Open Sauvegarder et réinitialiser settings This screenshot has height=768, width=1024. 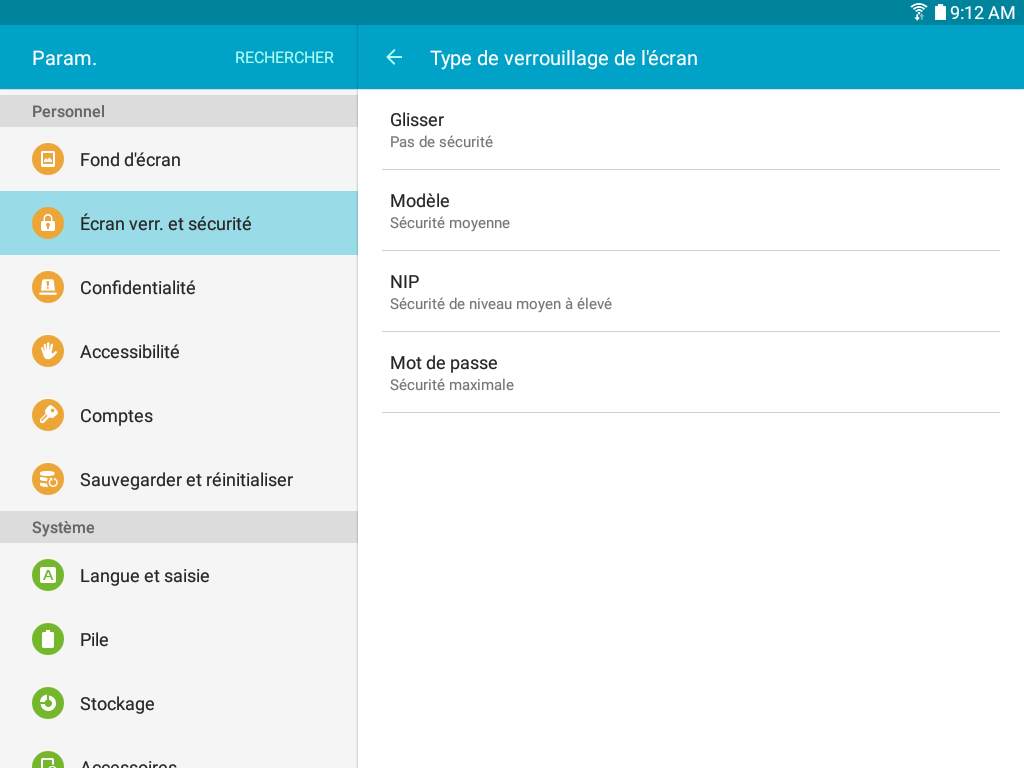click(x=179, y=479)
